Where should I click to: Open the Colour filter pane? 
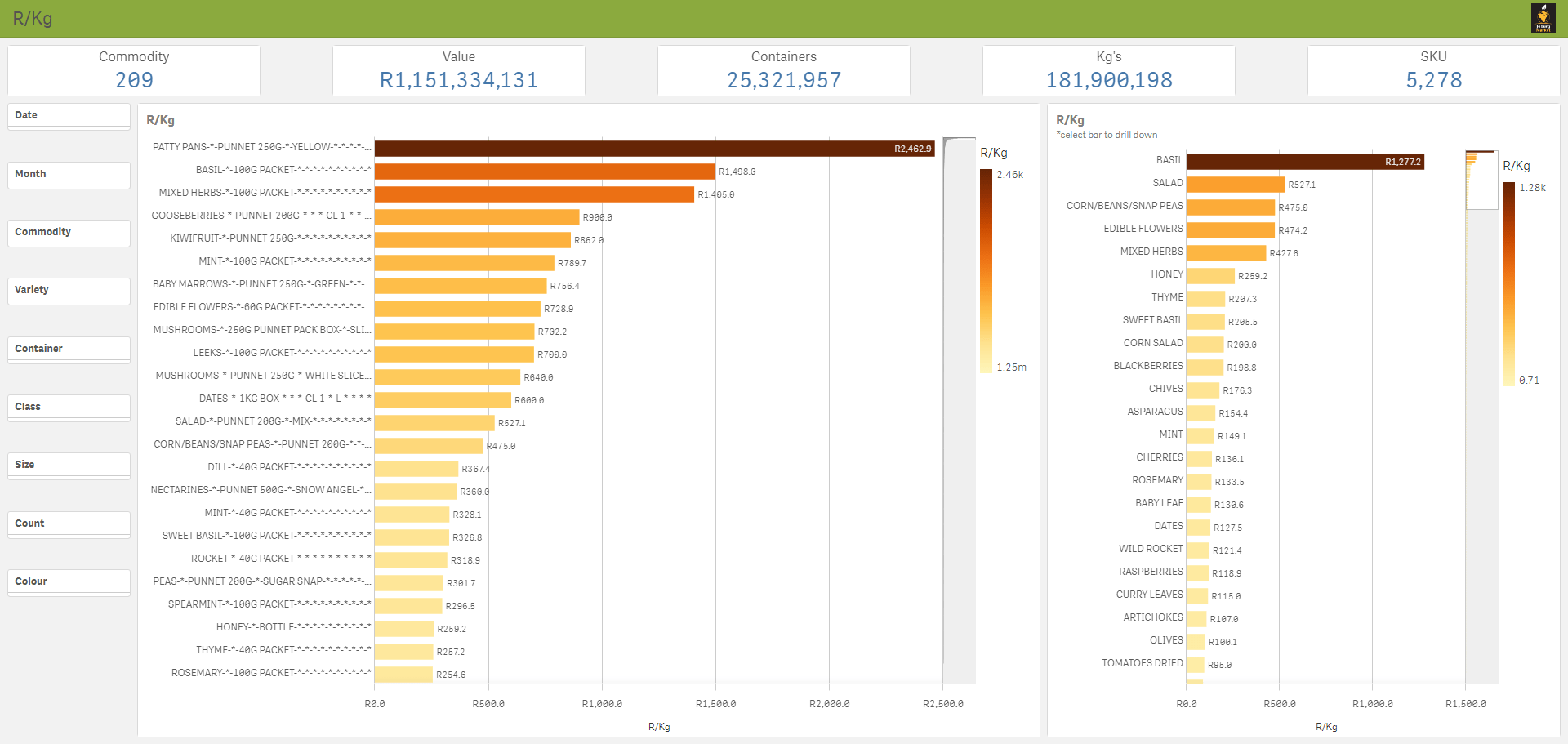coord(69,581)
